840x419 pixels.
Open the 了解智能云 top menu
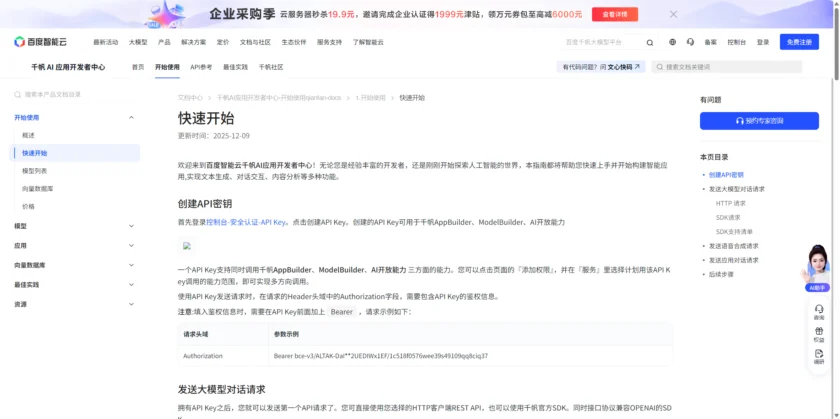[x=368, y=42]
